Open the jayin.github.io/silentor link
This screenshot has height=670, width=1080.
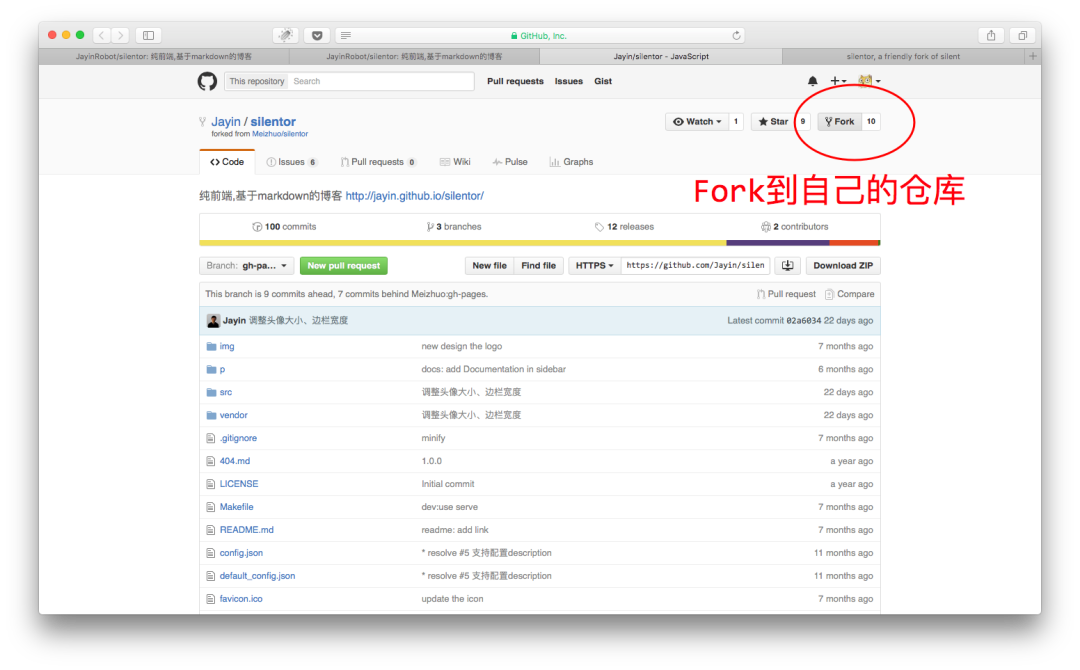(415, 196)
